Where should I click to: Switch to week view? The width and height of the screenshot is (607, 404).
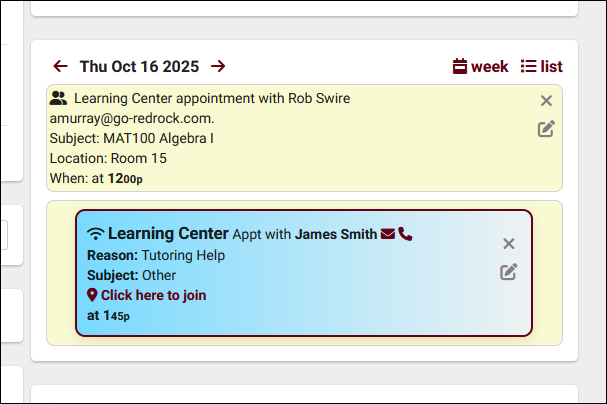point(480,67)
